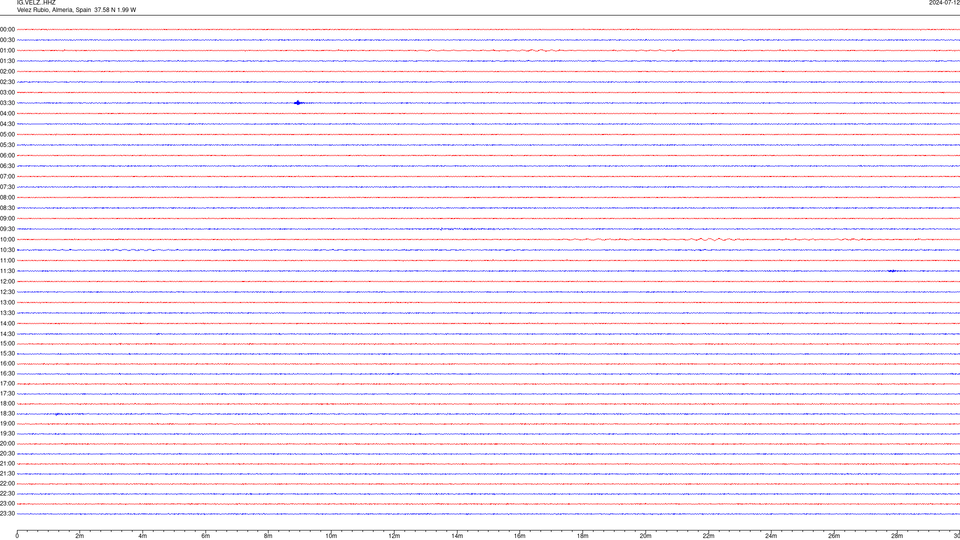Click the 17:30 trace label
Screen dimensions: 960x540
[7, 394]
